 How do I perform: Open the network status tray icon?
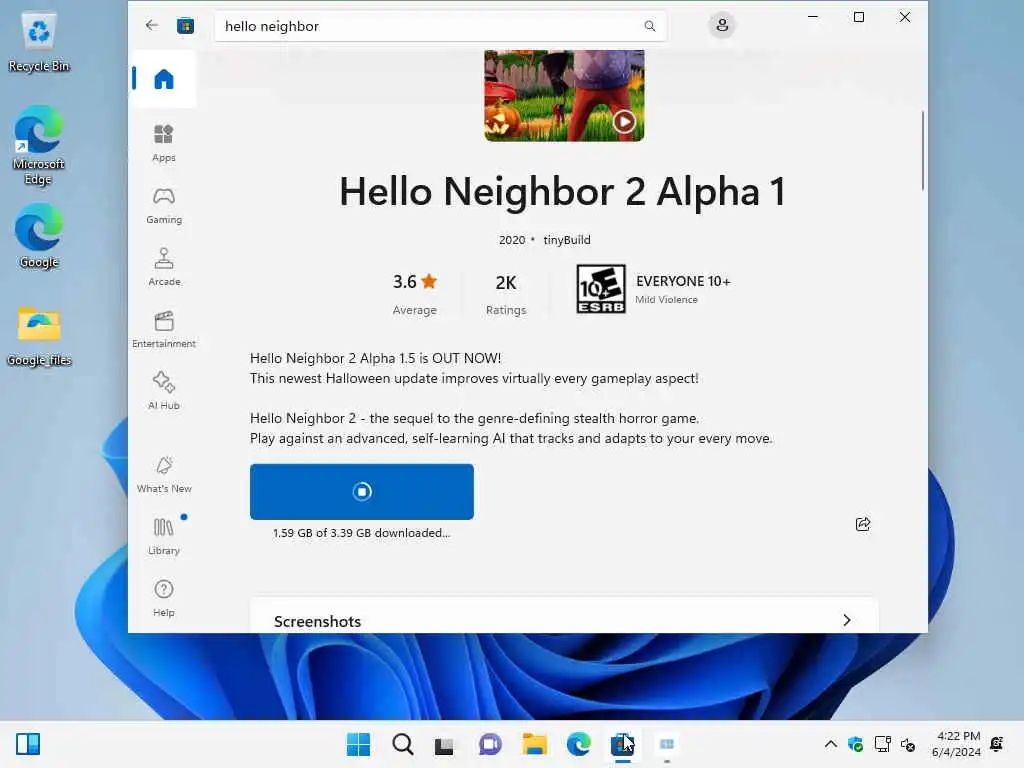[882, 744]
